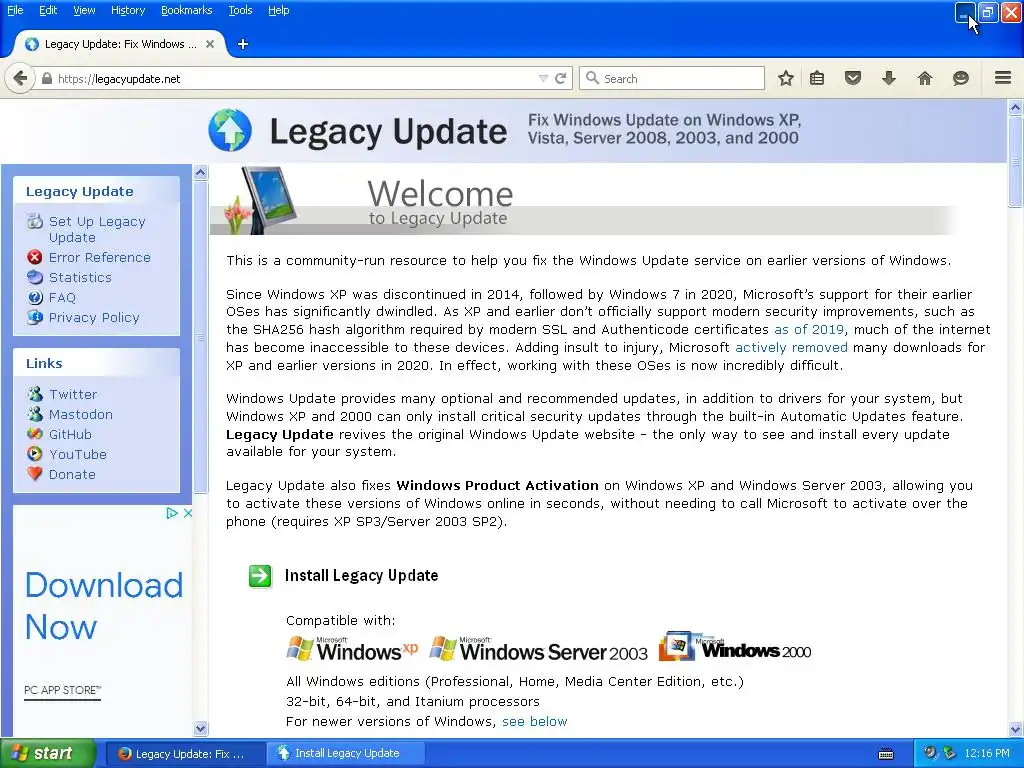Click the taskbar clock 12:16 PM
Screen dimensions: 1024x768
click(x=987, y=754)
